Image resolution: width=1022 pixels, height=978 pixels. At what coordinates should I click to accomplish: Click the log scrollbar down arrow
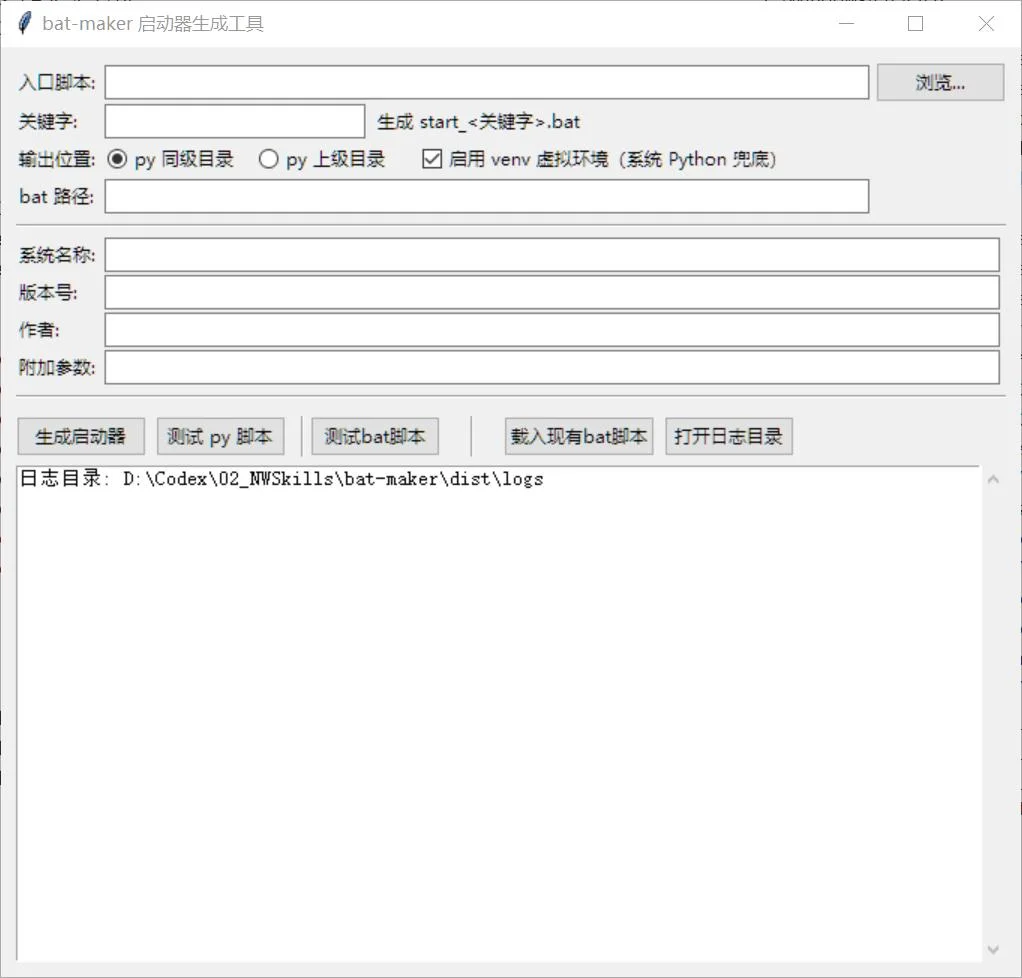[x=993, y=949]
